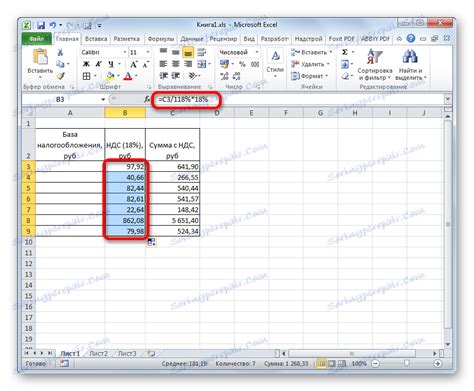Toggle center text alignment
474x391 pixels.
pyautogui.click(x=176, y=64)
